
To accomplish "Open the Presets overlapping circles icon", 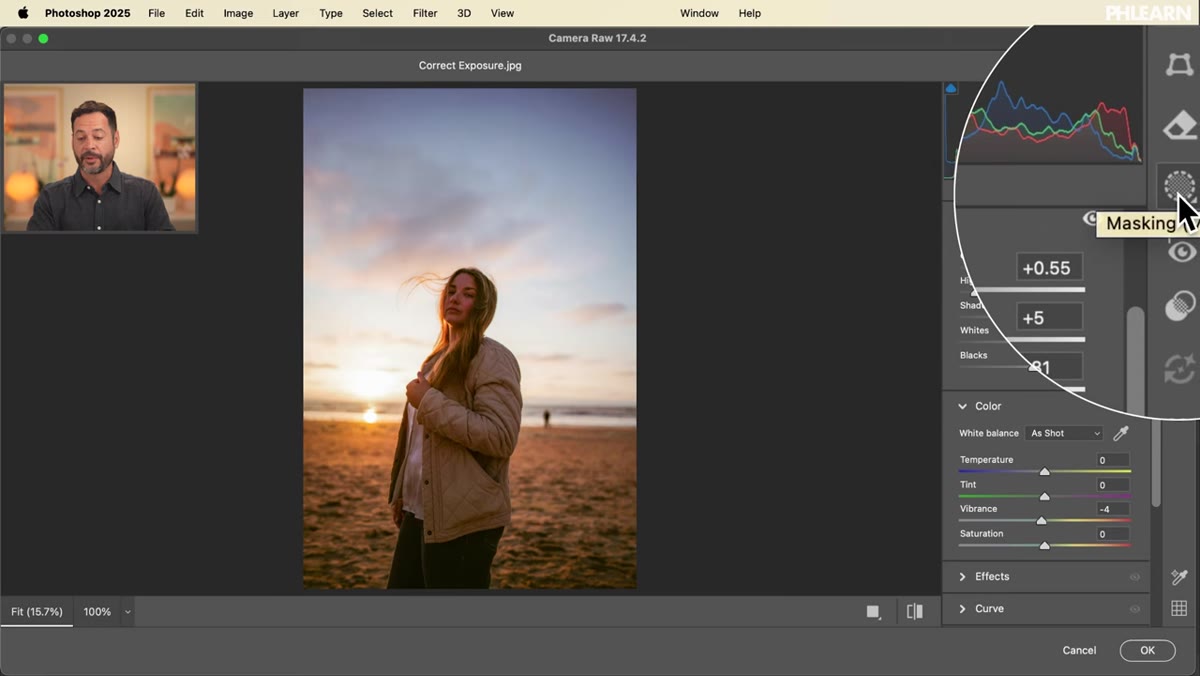I will [x=1181, y=306].
